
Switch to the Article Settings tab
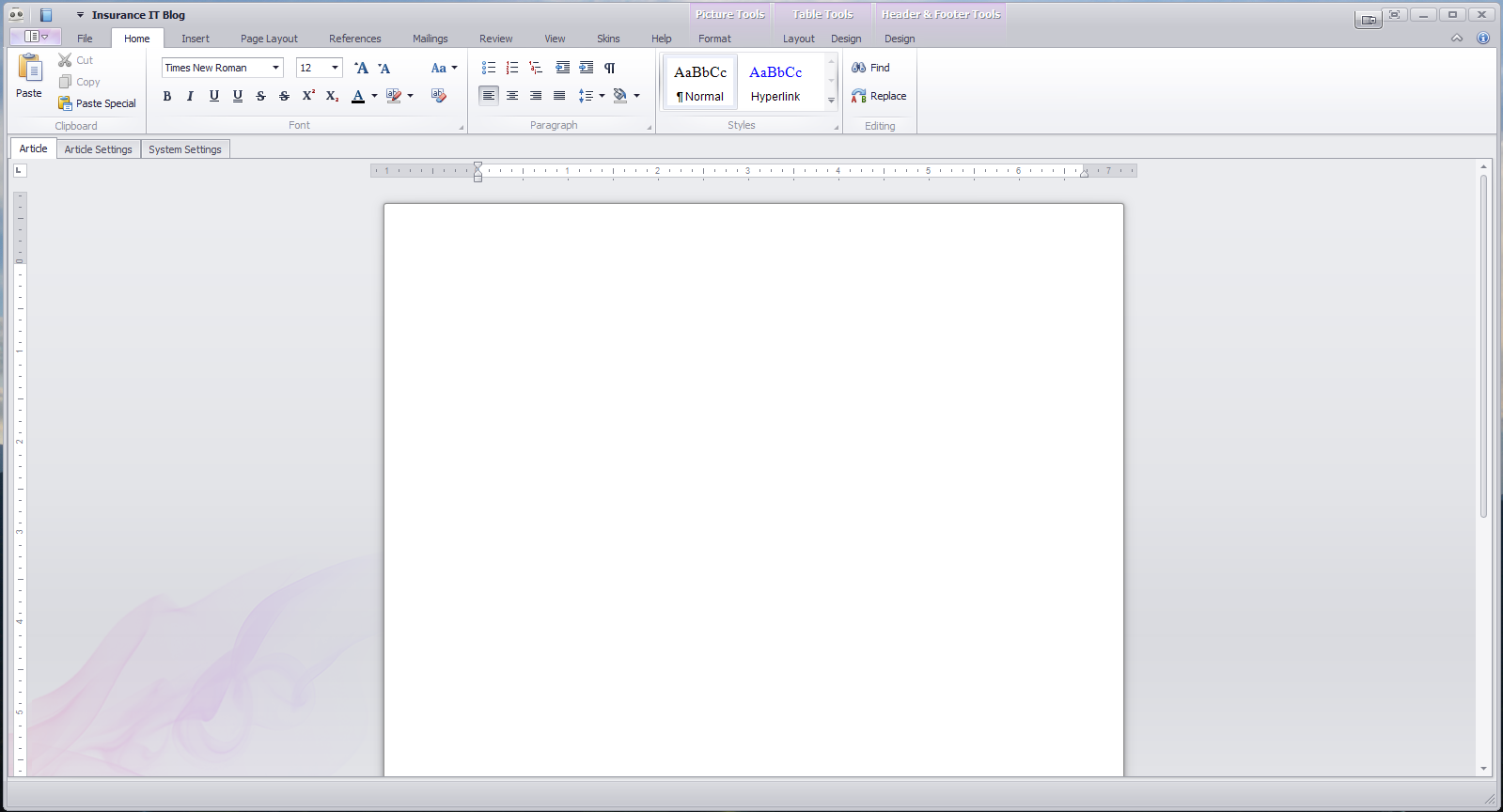pos(98,149)
